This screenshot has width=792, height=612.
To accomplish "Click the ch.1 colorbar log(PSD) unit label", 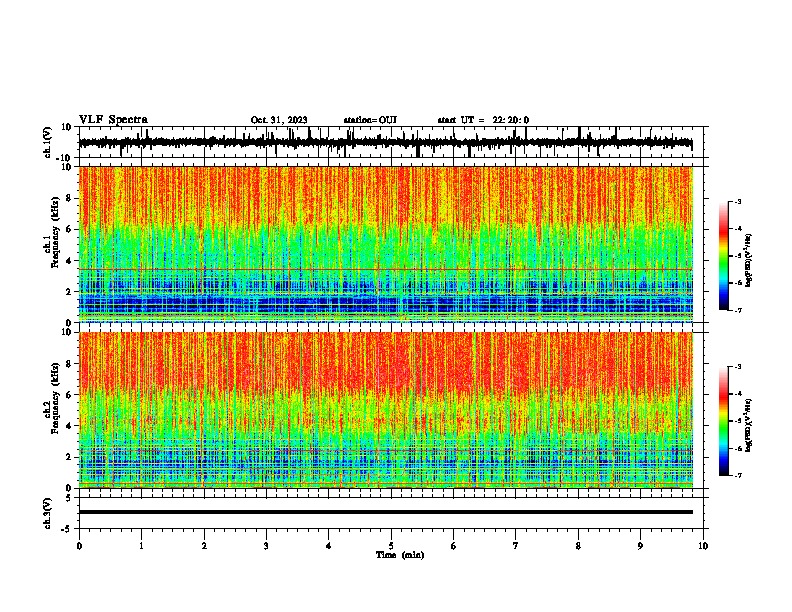I will click(749, 261).
